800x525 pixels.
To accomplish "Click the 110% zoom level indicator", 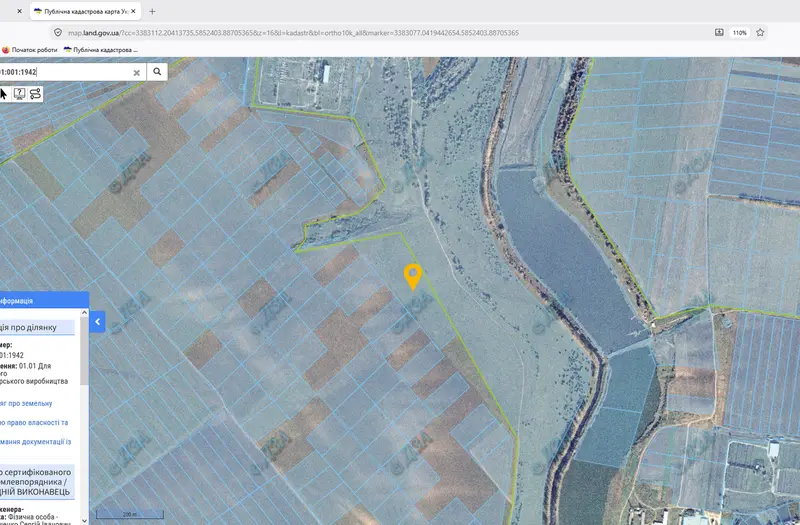I will click(740, 33).
